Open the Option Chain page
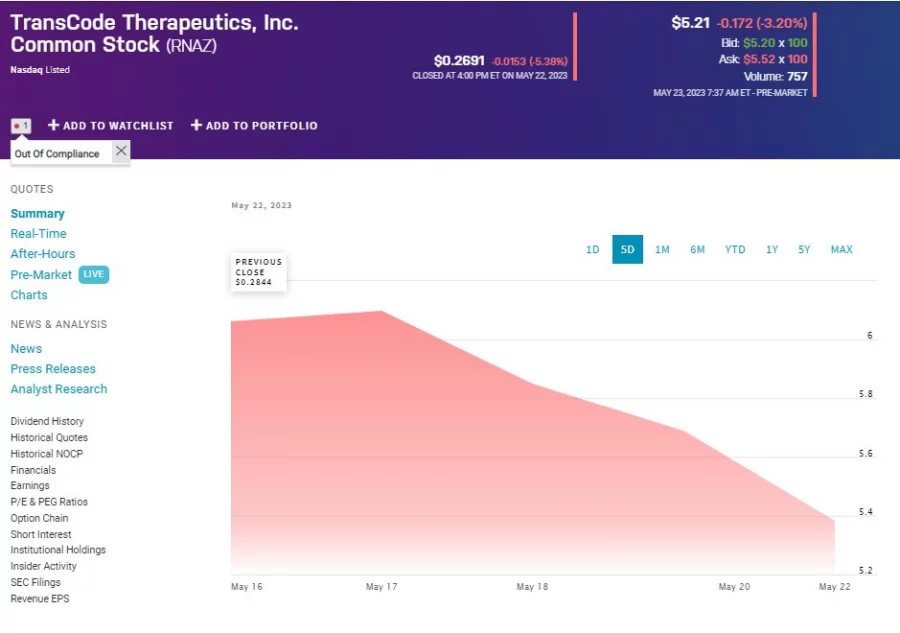 click(x=38, y=517)
